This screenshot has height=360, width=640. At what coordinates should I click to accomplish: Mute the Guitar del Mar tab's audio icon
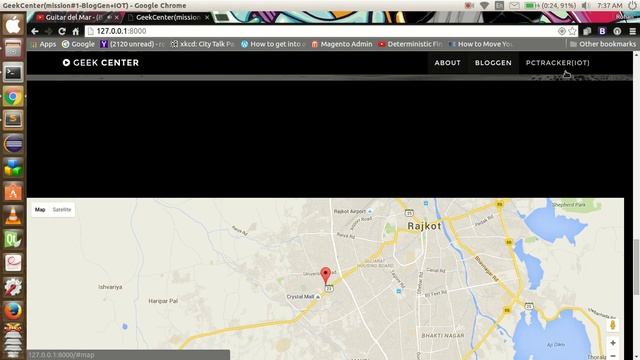[108, 18]
